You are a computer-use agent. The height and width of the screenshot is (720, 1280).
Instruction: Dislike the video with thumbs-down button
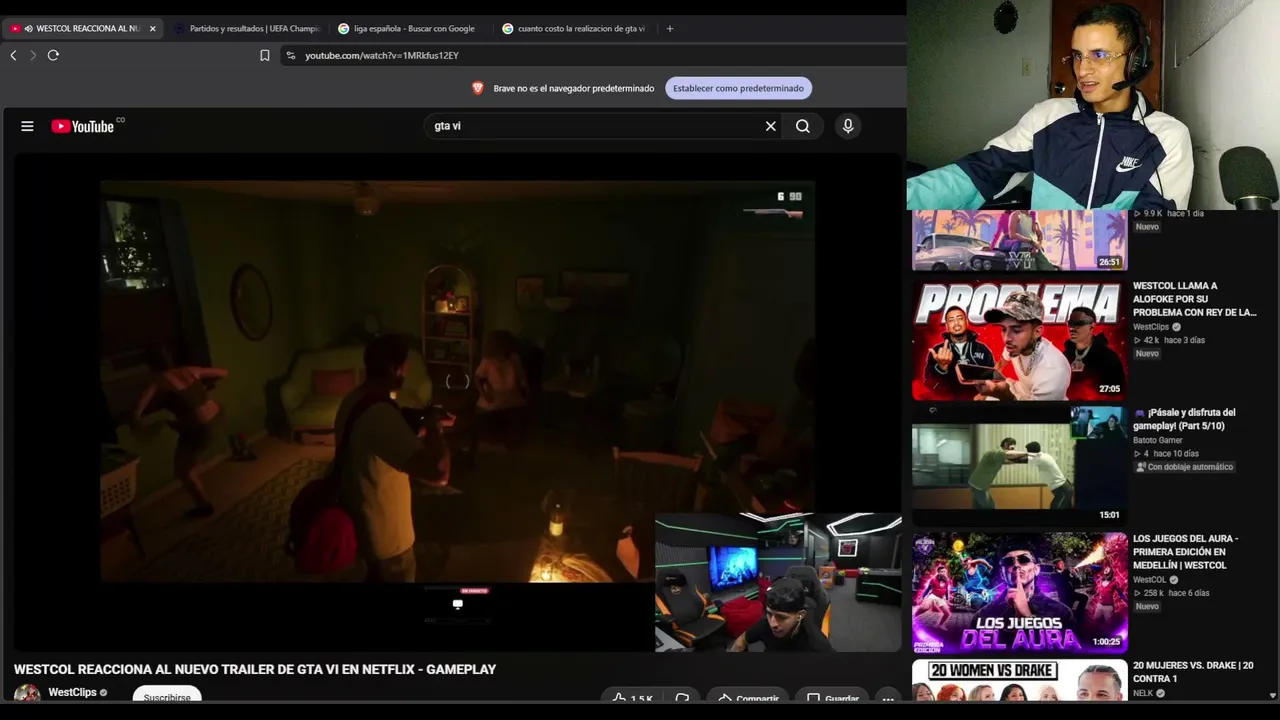point(682,698)
